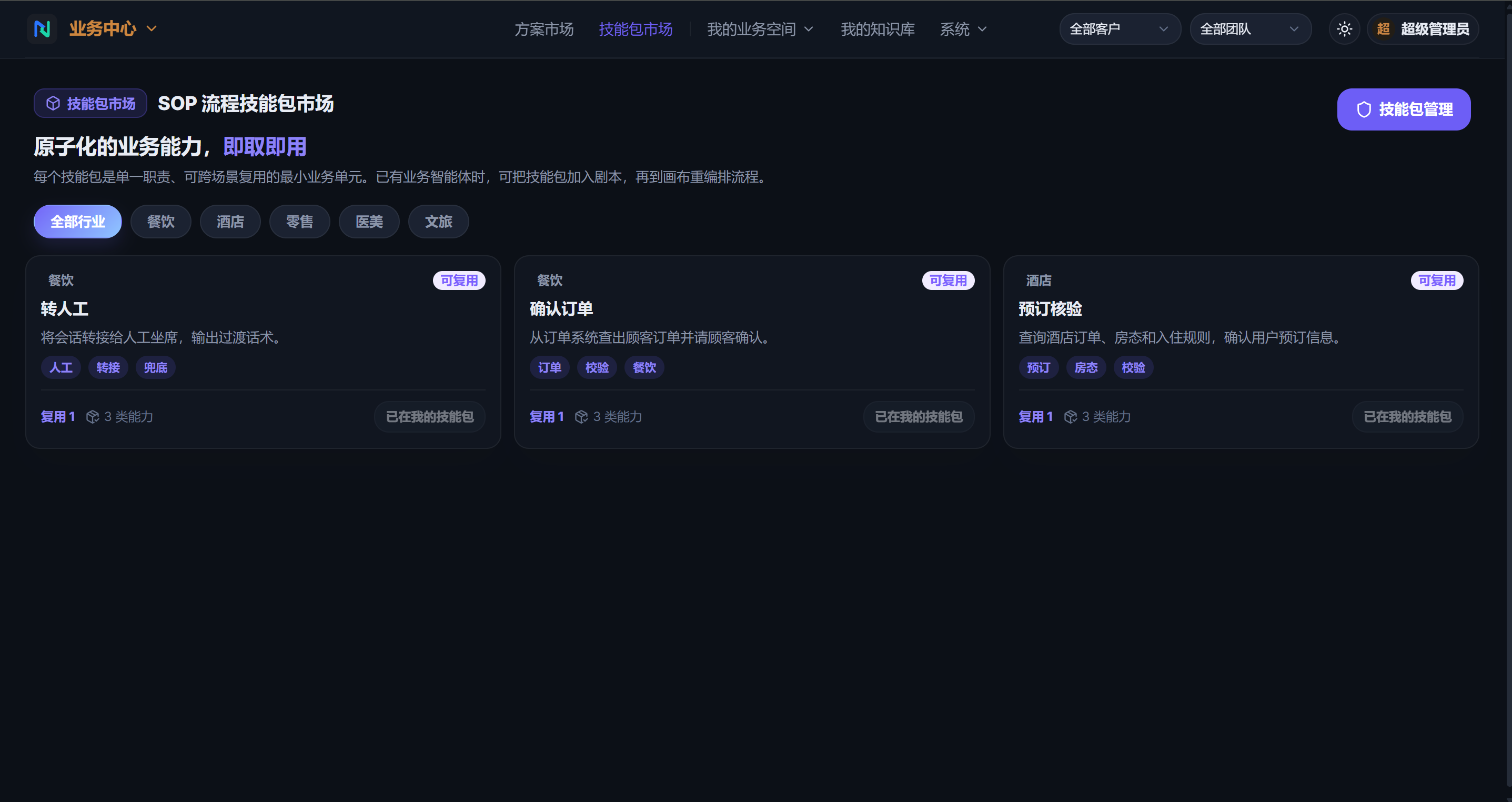
Task: Click SOP 流程技能包市场 heading
Action: [x=245, y=103]
